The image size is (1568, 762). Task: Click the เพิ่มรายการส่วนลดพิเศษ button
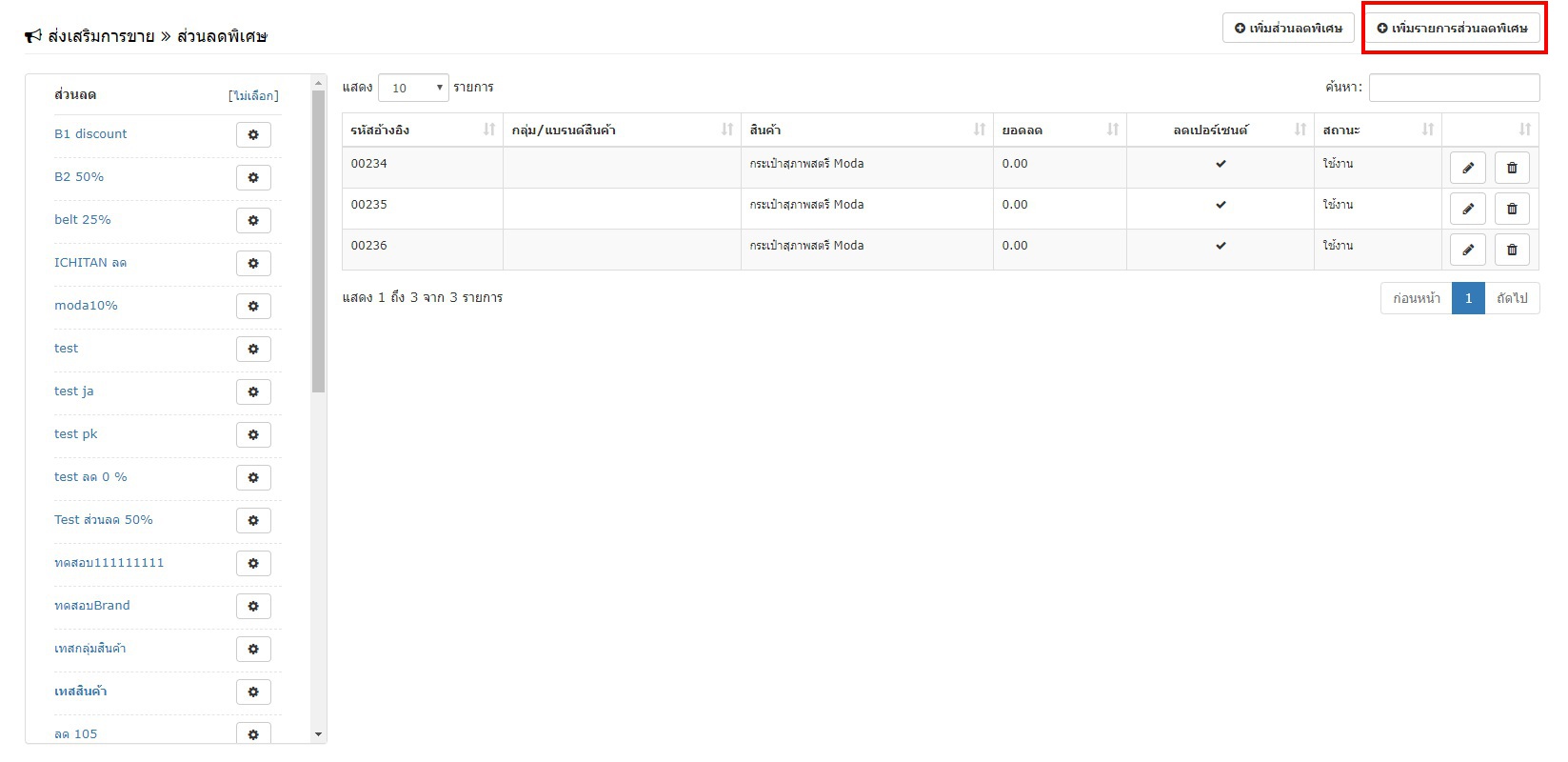point(1452,28)
